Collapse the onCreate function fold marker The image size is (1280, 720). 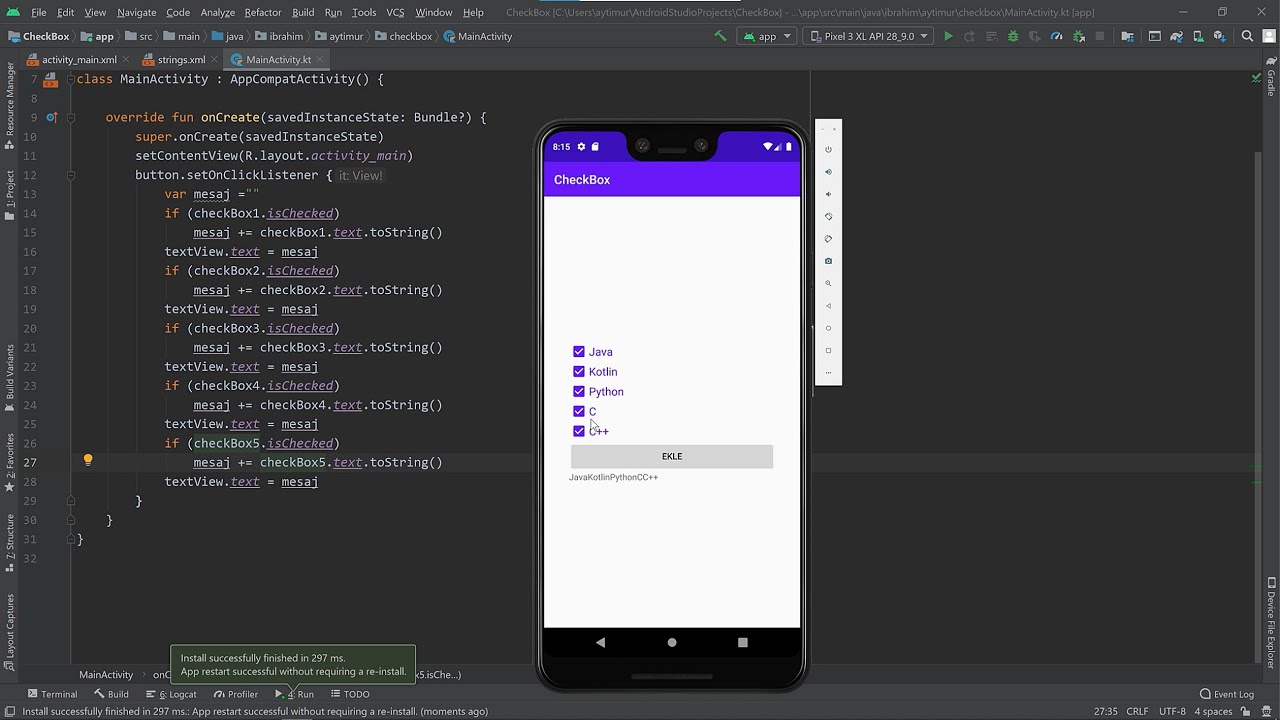click(x=71, y=117)
